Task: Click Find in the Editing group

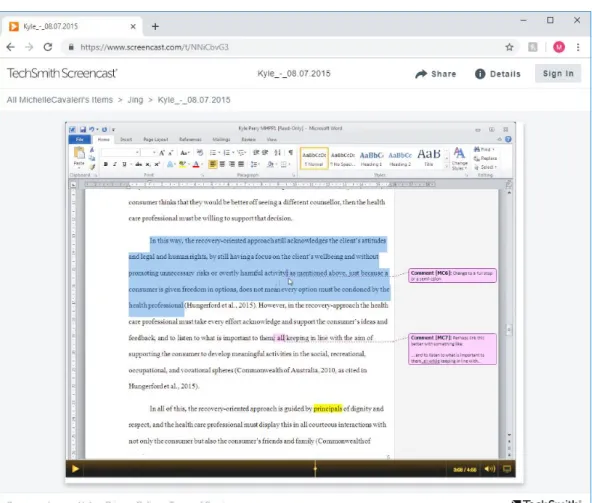Action: click(x=484, y=150)
